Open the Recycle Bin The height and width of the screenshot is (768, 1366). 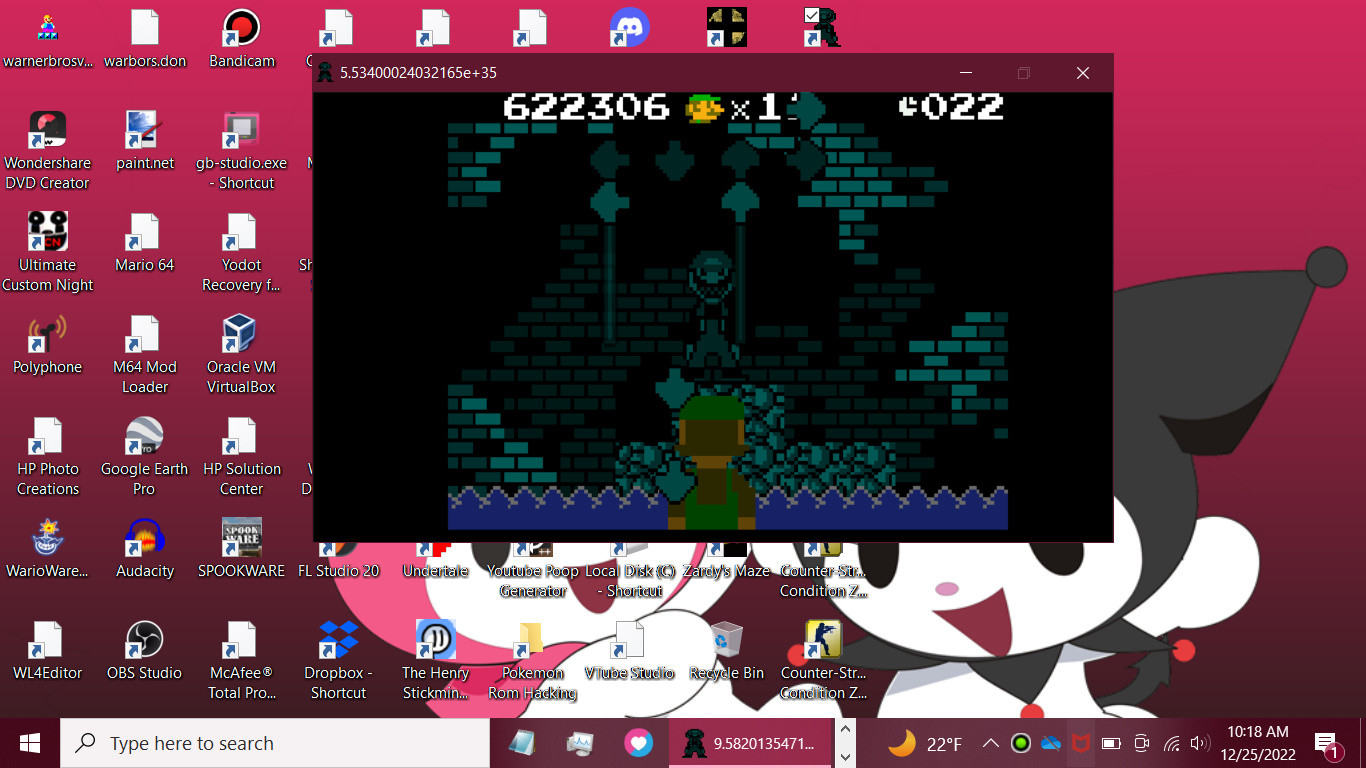tap(726, 651)
